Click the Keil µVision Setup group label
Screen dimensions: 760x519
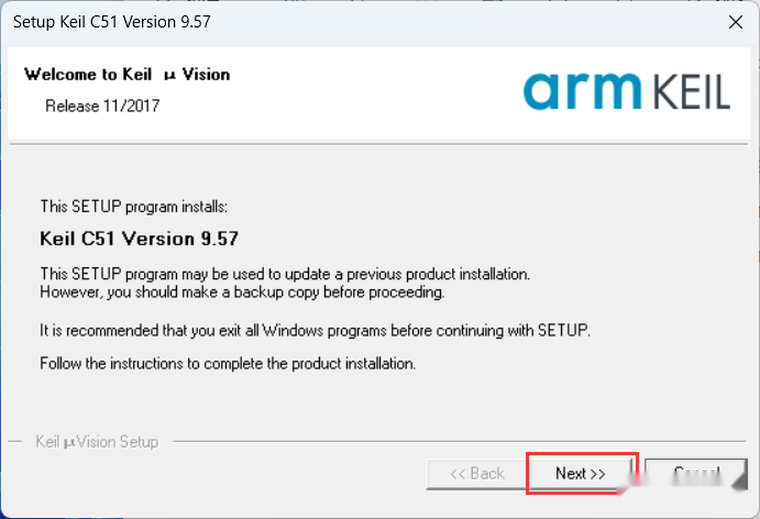coord(97,442)
